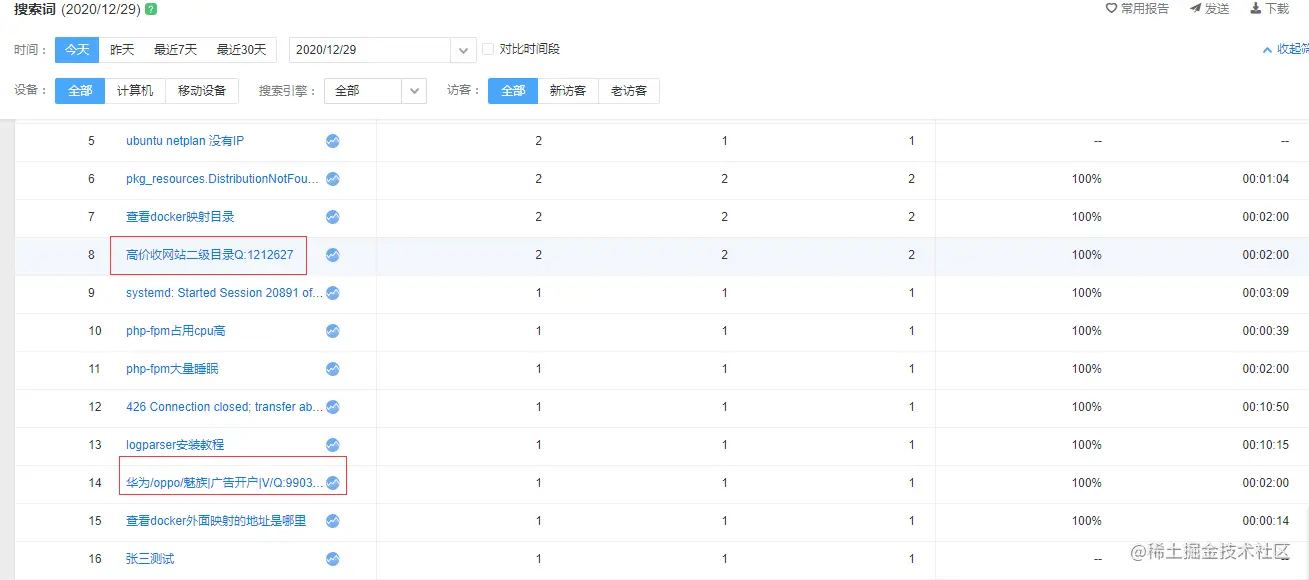This screenshot has height=580, width=1309.
Task: Open search term systemd: Started Session 20891
Action: (225, 293)
